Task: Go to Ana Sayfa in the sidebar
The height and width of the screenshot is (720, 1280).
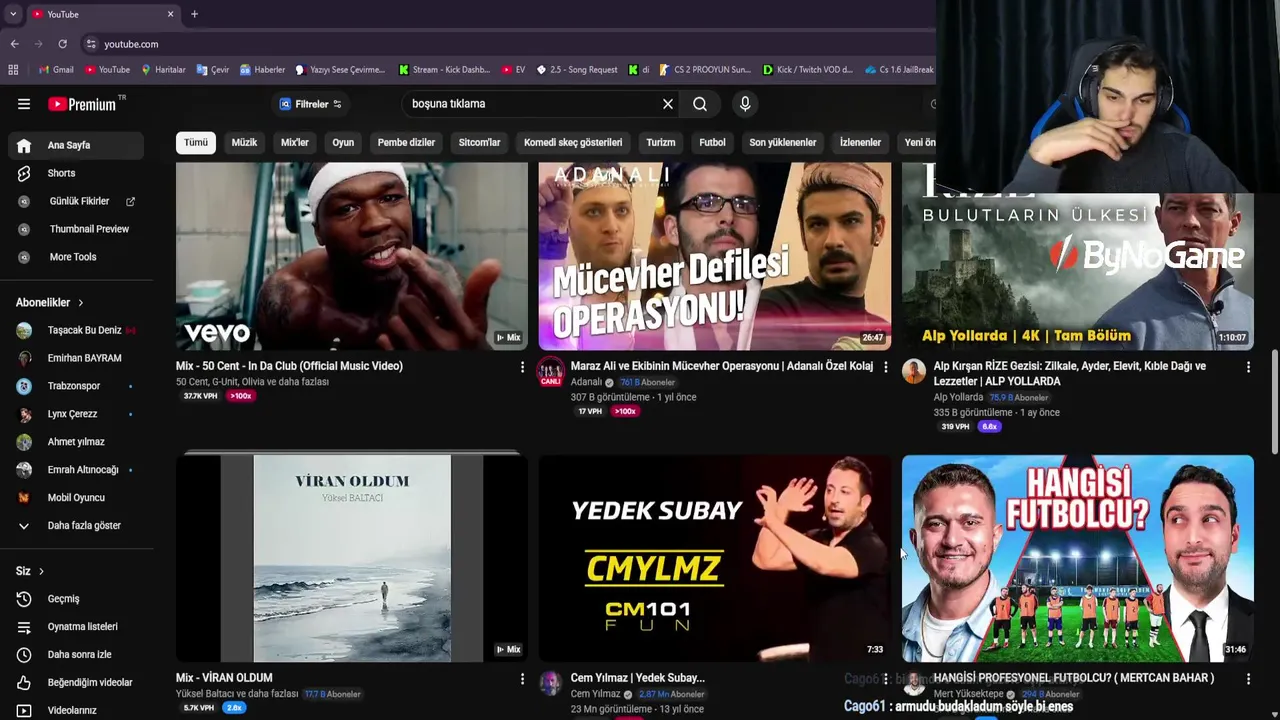Action: tap(76, 145)
